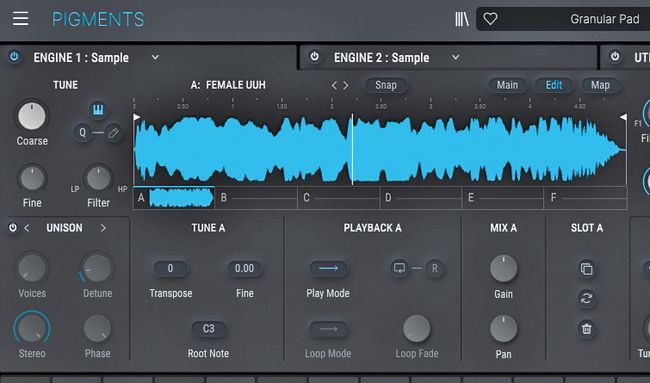Open the Play Mode selector
This screenshot has height=383, width=650.
(x=328, y=269)
